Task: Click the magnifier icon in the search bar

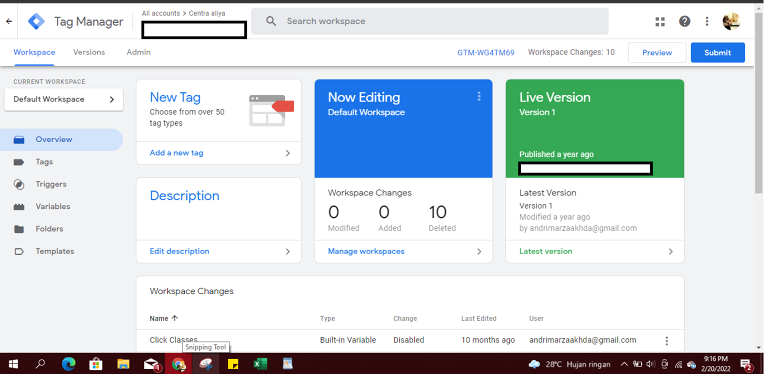Action: [271, 21]
